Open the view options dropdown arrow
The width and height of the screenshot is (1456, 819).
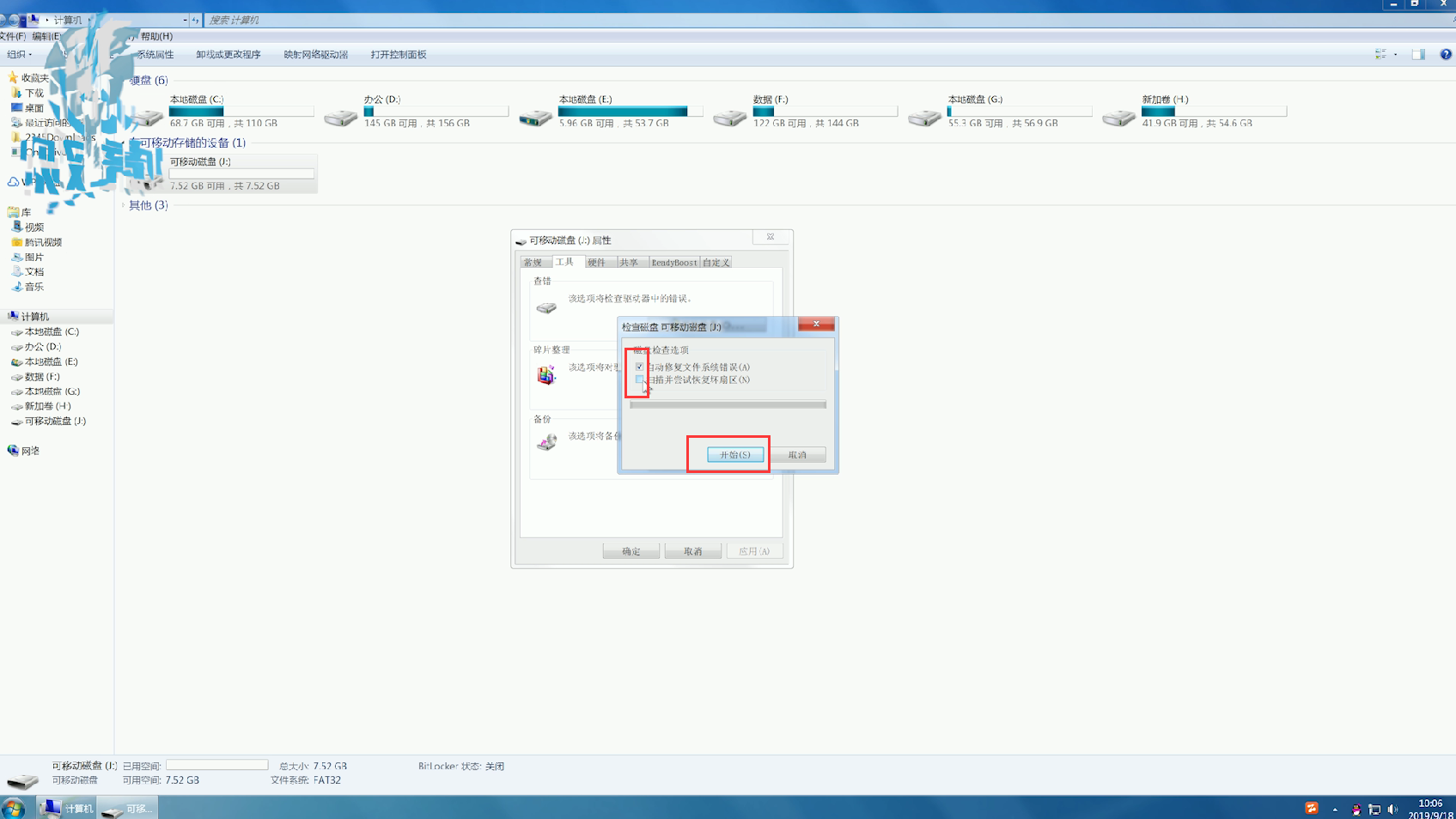pos(1395,54)
